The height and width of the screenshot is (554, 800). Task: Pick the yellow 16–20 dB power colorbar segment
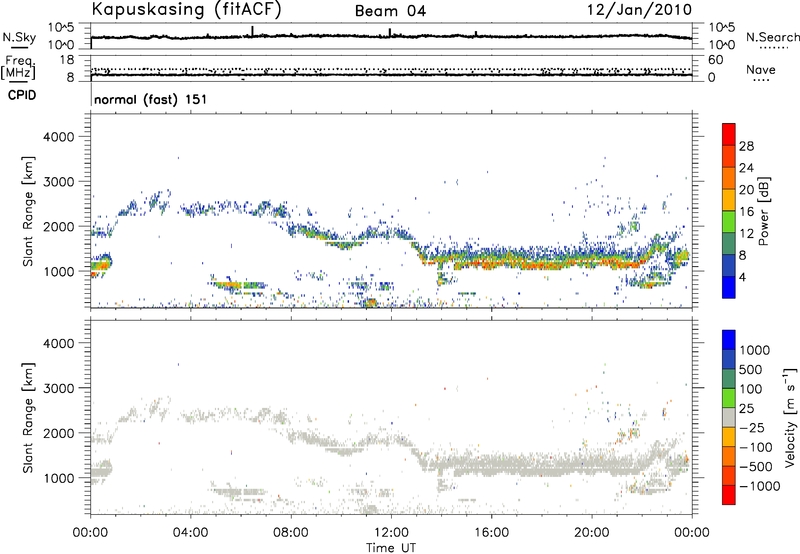(729, 200)
